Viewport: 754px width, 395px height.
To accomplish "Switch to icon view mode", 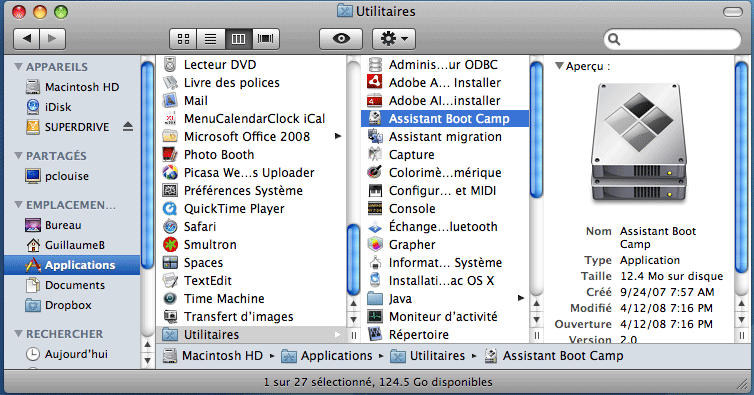I will [183, 38].
